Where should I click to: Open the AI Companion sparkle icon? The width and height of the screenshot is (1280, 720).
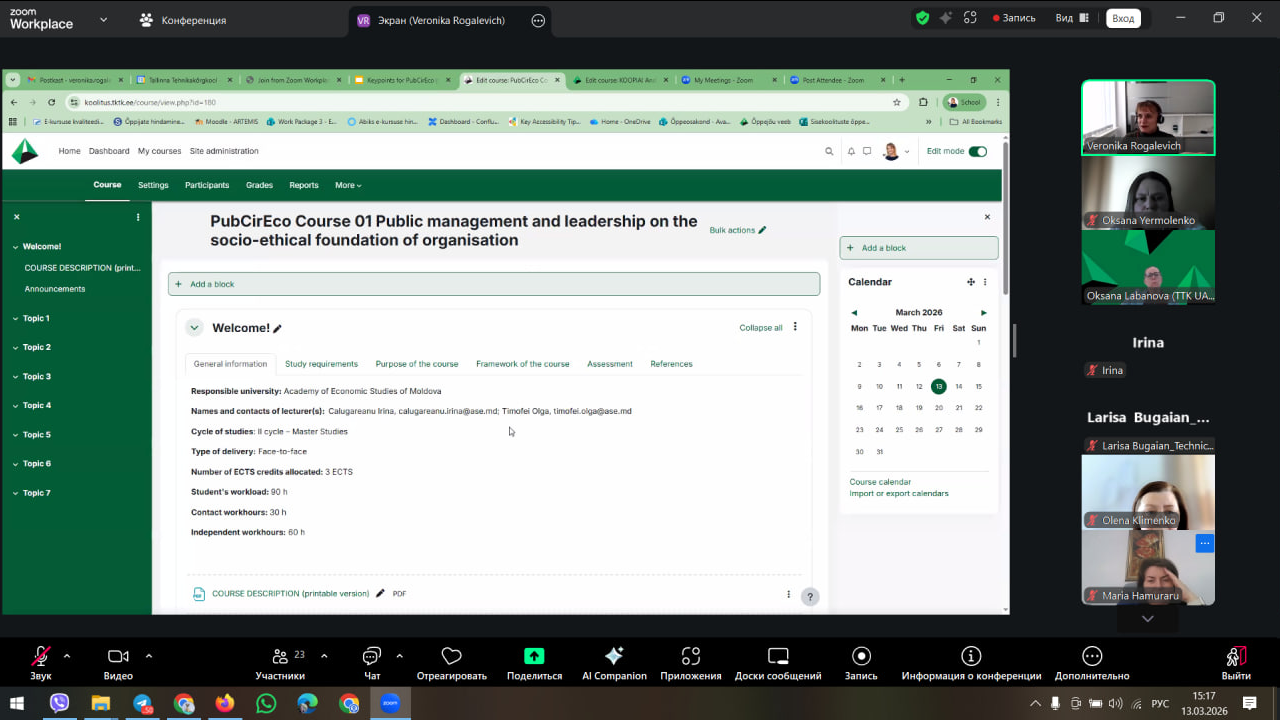(614, 657)
